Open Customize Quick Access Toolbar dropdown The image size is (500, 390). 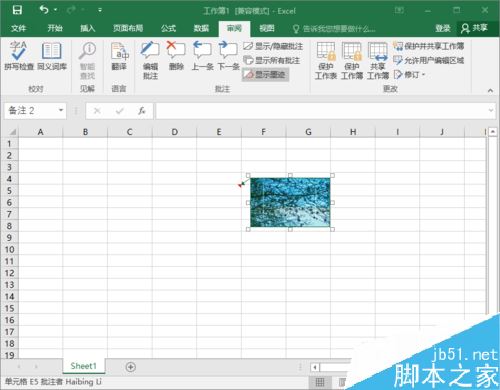point(100,10)
